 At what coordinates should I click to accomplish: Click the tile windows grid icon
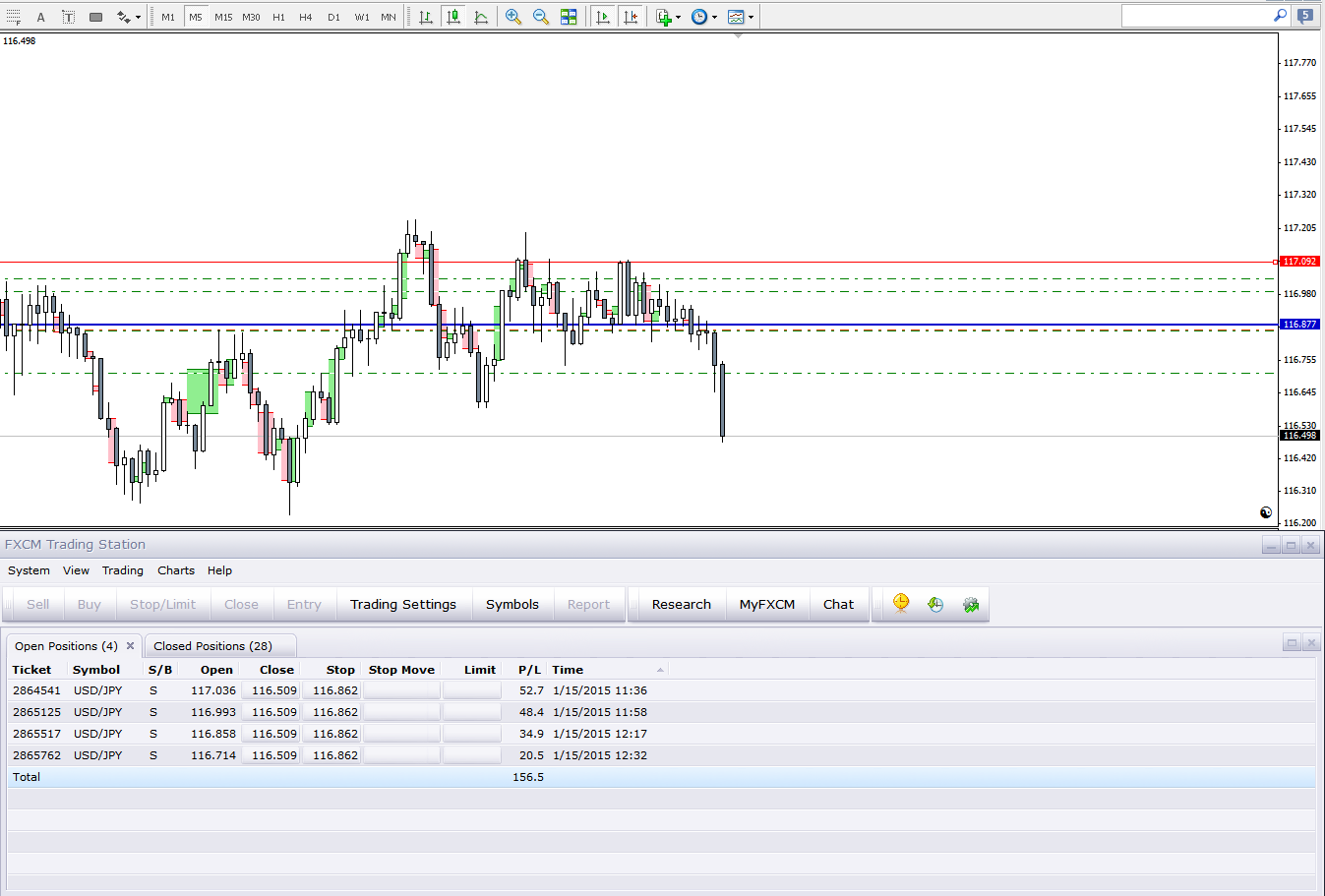[x=569, y=17]
